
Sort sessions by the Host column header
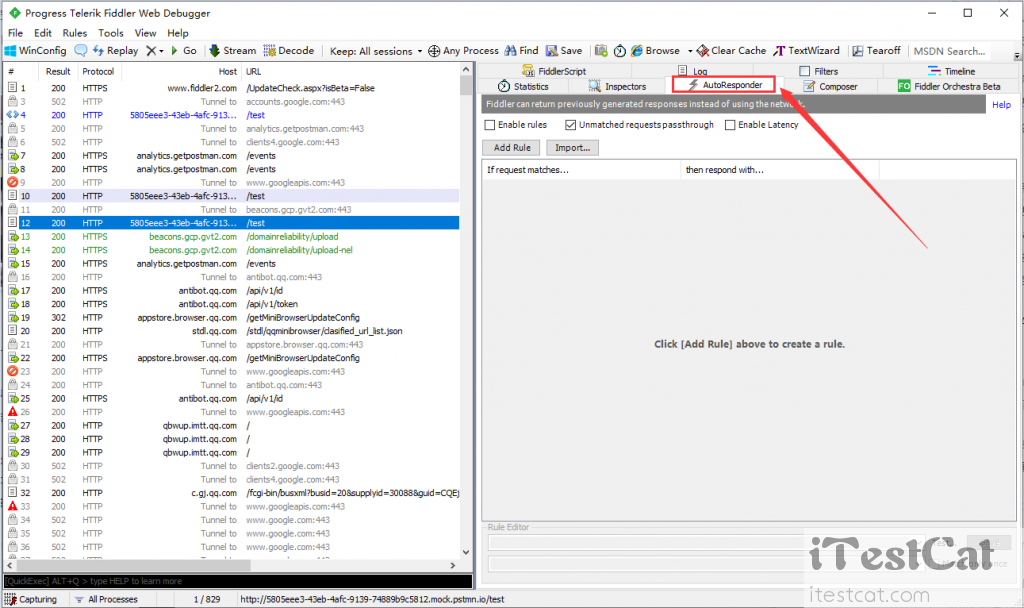pyautogui.click(x=181, y=71)
